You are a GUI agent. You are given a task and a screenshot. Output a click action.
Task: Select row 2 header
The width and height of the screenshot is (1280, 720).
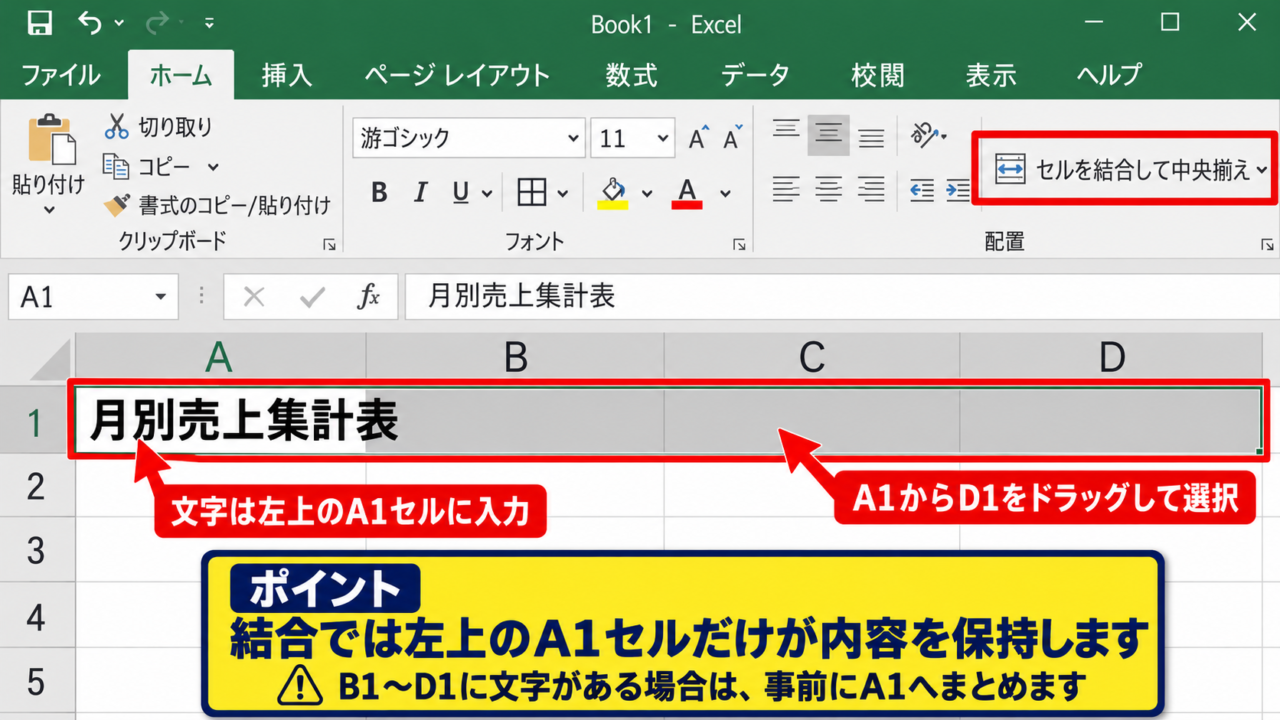36,486
